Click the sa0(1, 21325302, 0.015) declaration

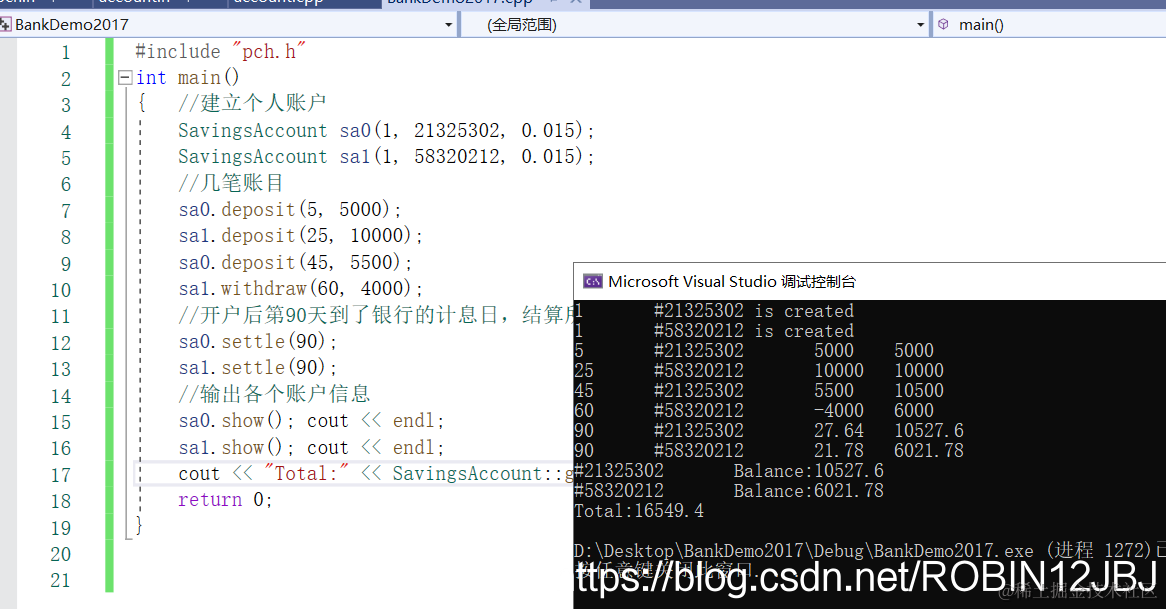[467, 130]
